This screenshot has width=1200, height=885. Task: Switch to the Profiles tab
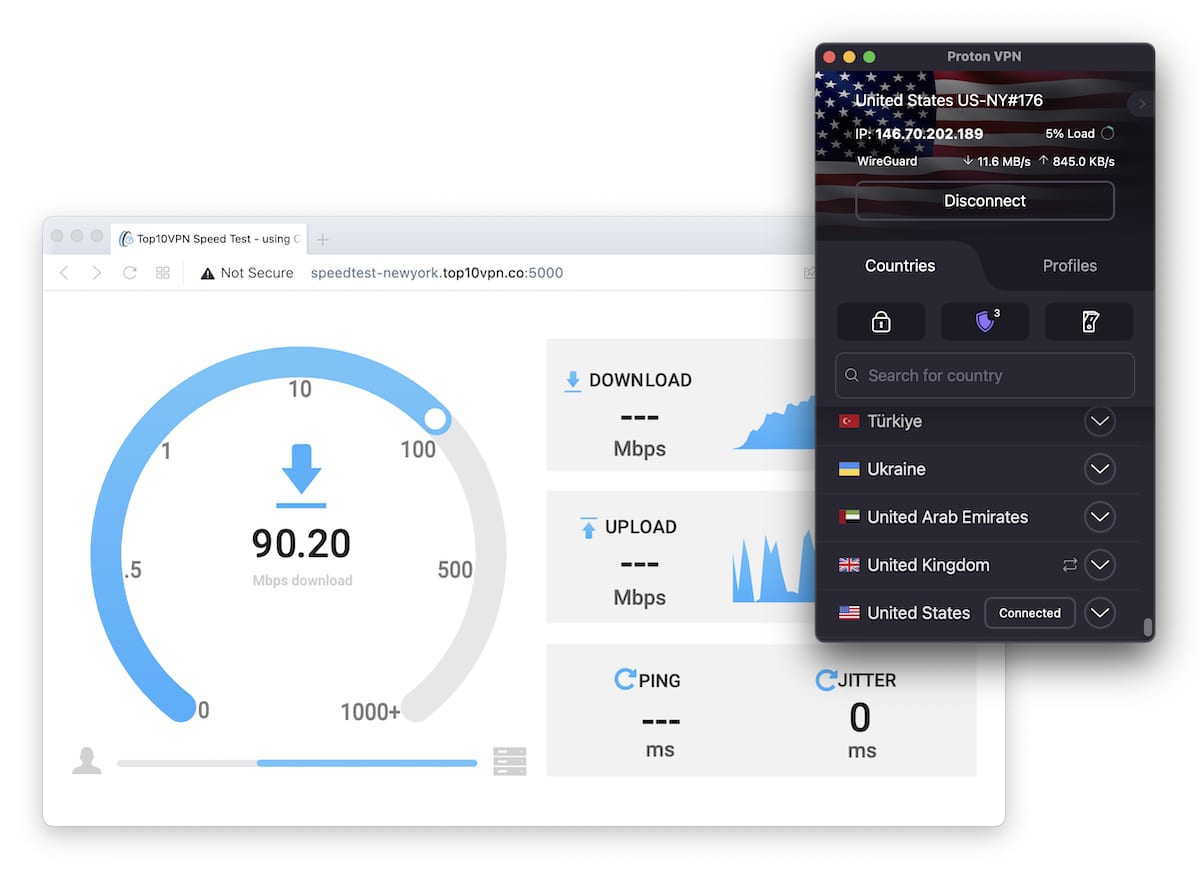(x=1069, y=266)
